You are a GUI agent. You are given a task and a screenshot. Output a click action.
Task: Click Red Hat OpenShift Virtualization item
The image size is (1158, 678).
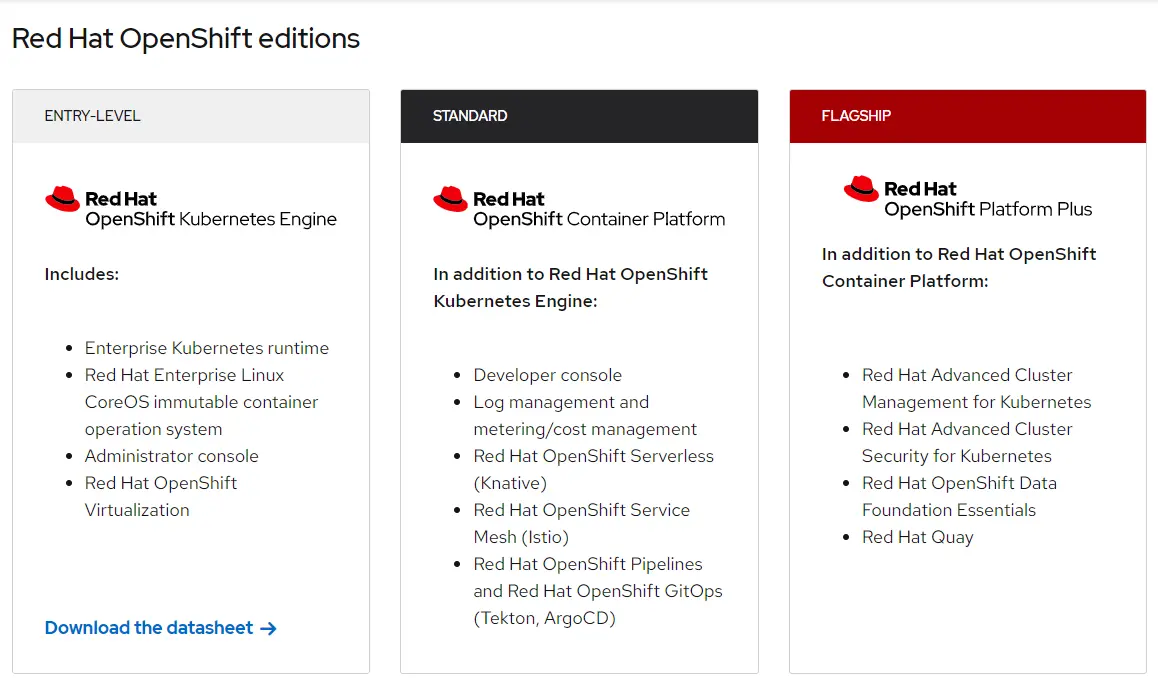(x=160, y=496)
